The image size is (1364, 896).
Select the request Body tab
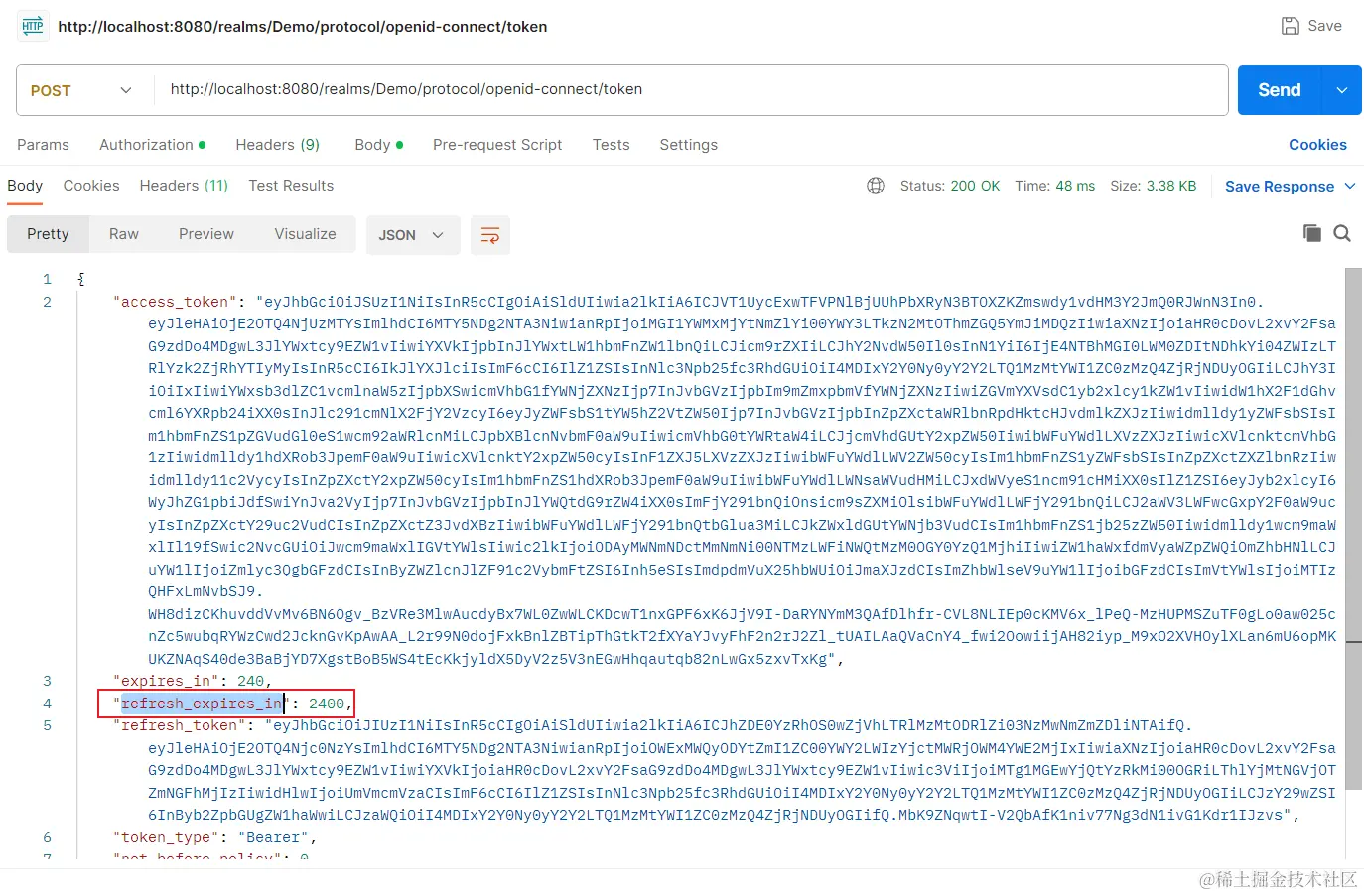click(379, 145)
